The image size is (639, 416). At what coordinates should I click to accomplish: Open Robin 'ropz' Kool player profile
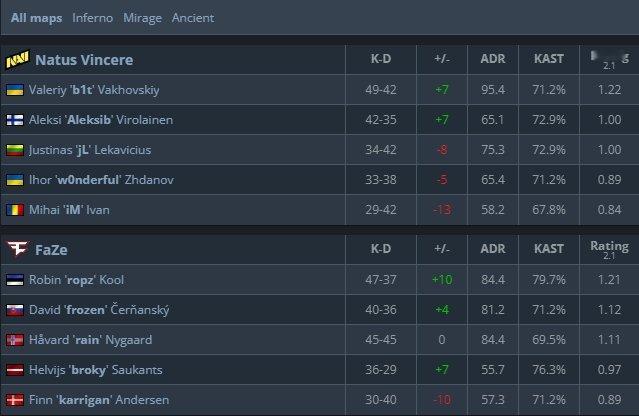coord(76,280)
